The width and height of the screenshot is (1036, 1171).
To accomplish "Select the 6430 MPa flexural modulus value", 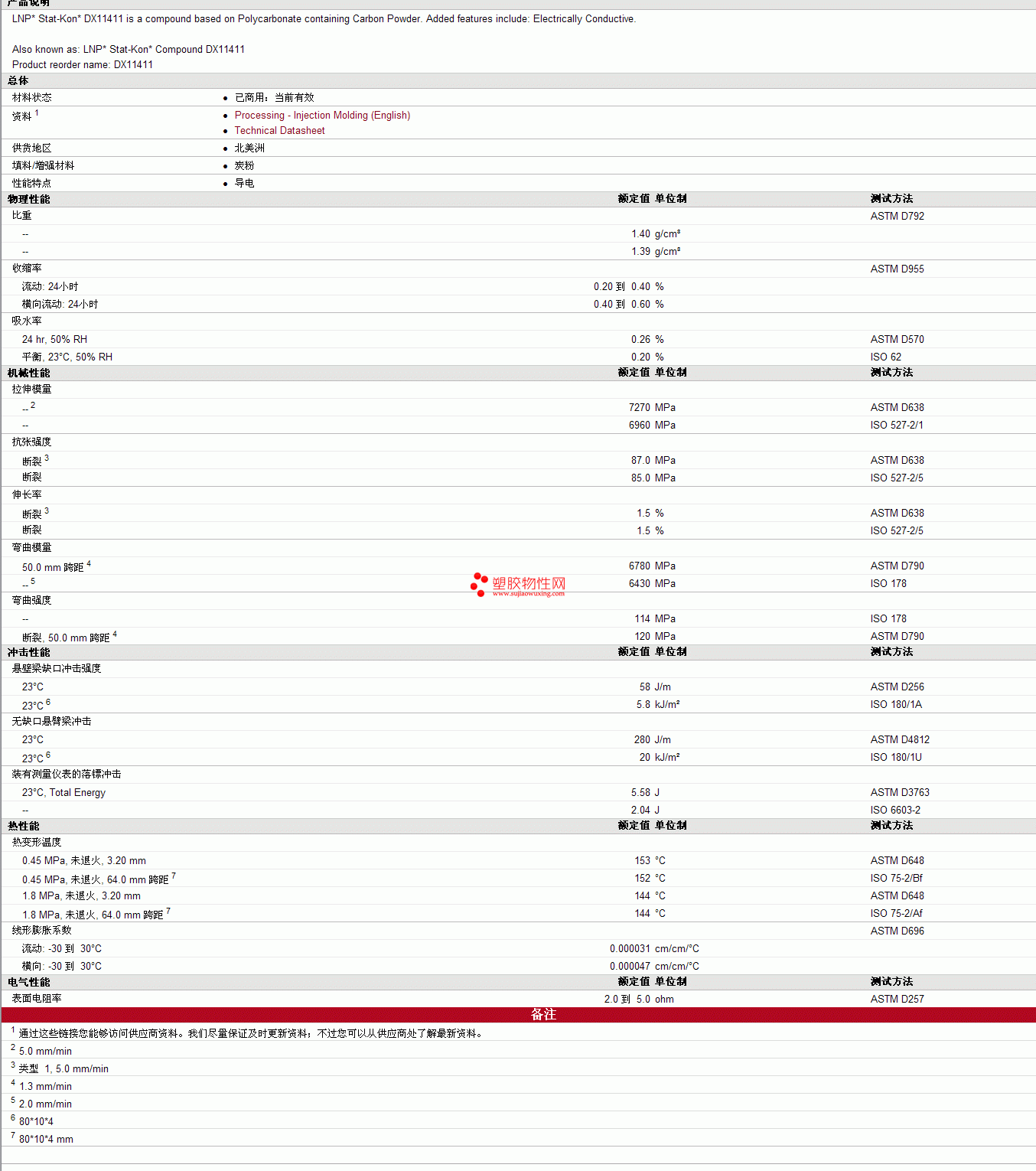I will [652, 584].
